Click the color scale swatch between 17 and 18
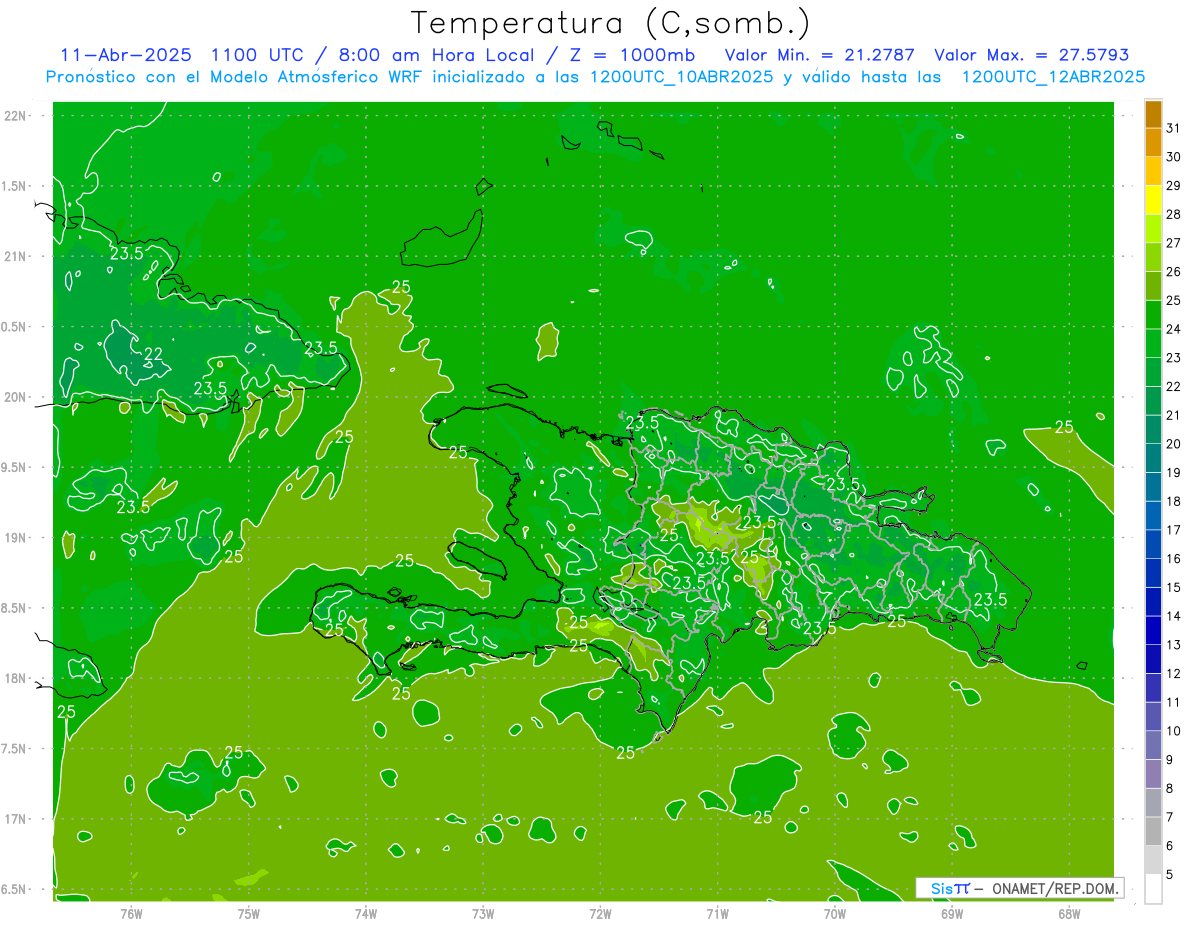This screenshot has height=927, width=1200. tap(1153, 516)
